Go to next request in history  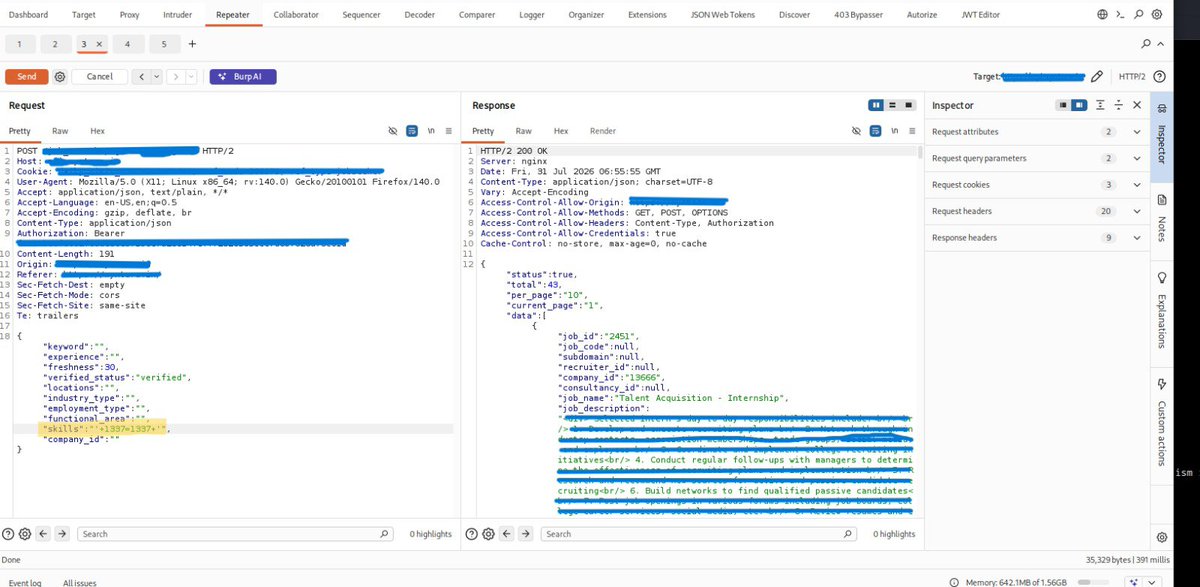tap(176, 77)
